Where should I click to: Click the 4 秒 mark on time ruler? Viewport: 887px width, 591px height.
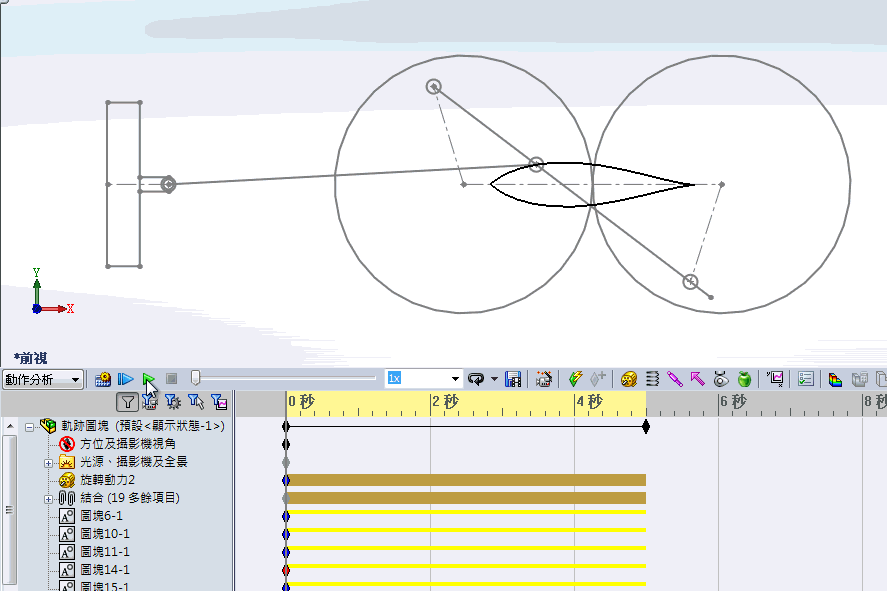(x=589, y=402)
